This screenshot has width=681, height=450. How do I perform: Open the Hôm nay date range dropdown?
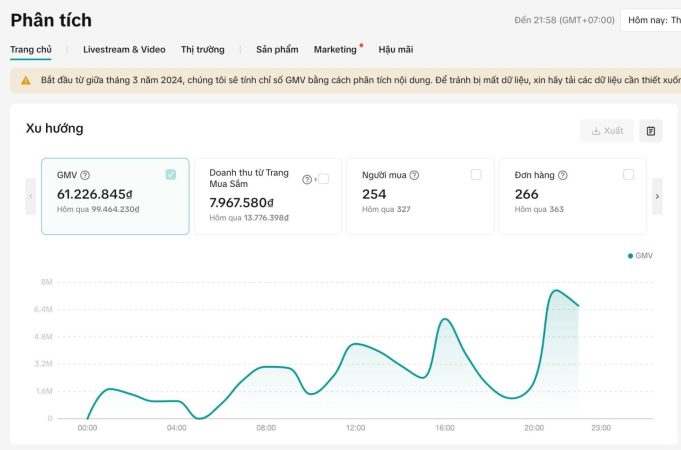coord(650,20)
